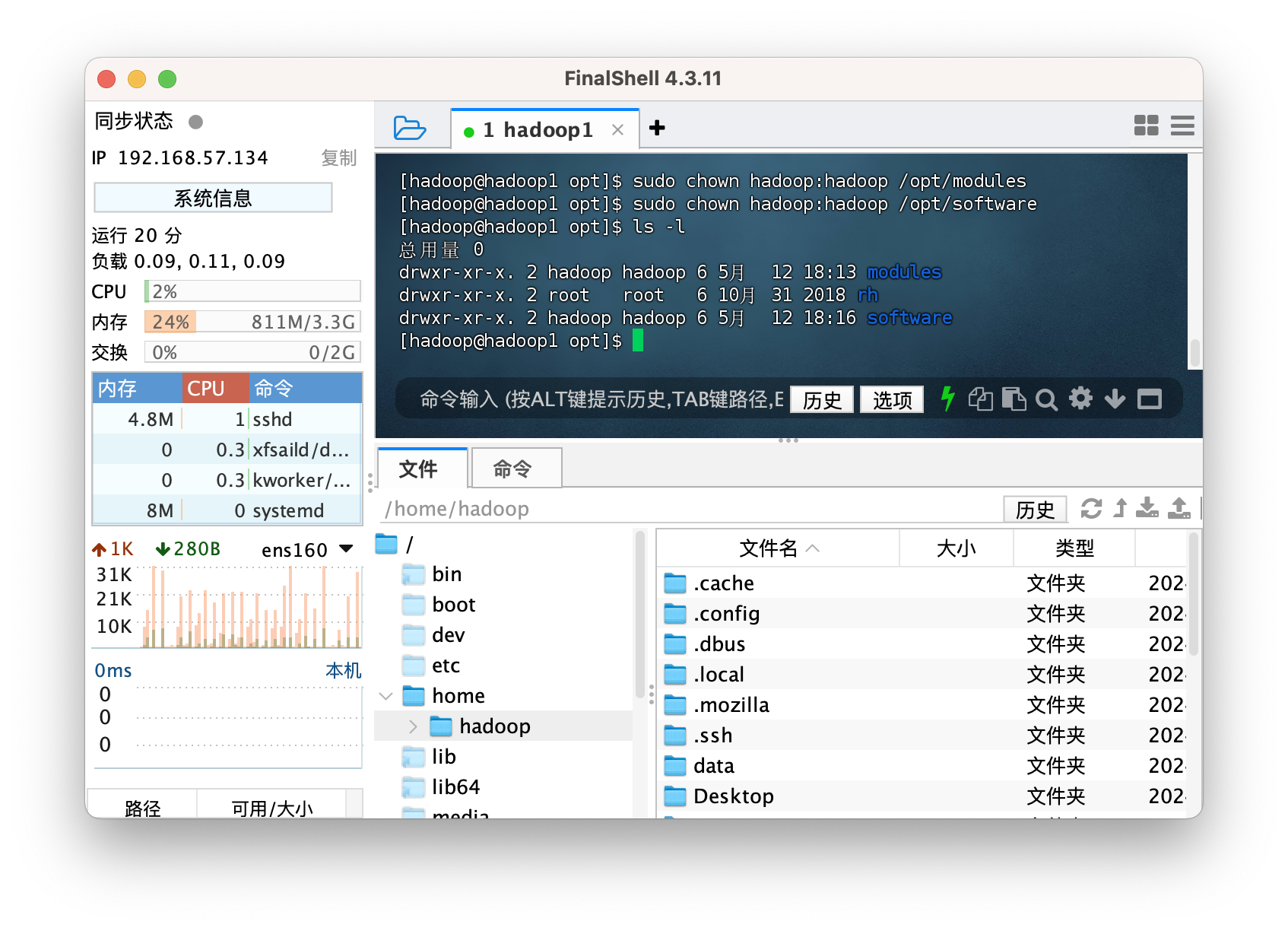
Task: Select the dev folder in tree
Action: tap(448, 635)
